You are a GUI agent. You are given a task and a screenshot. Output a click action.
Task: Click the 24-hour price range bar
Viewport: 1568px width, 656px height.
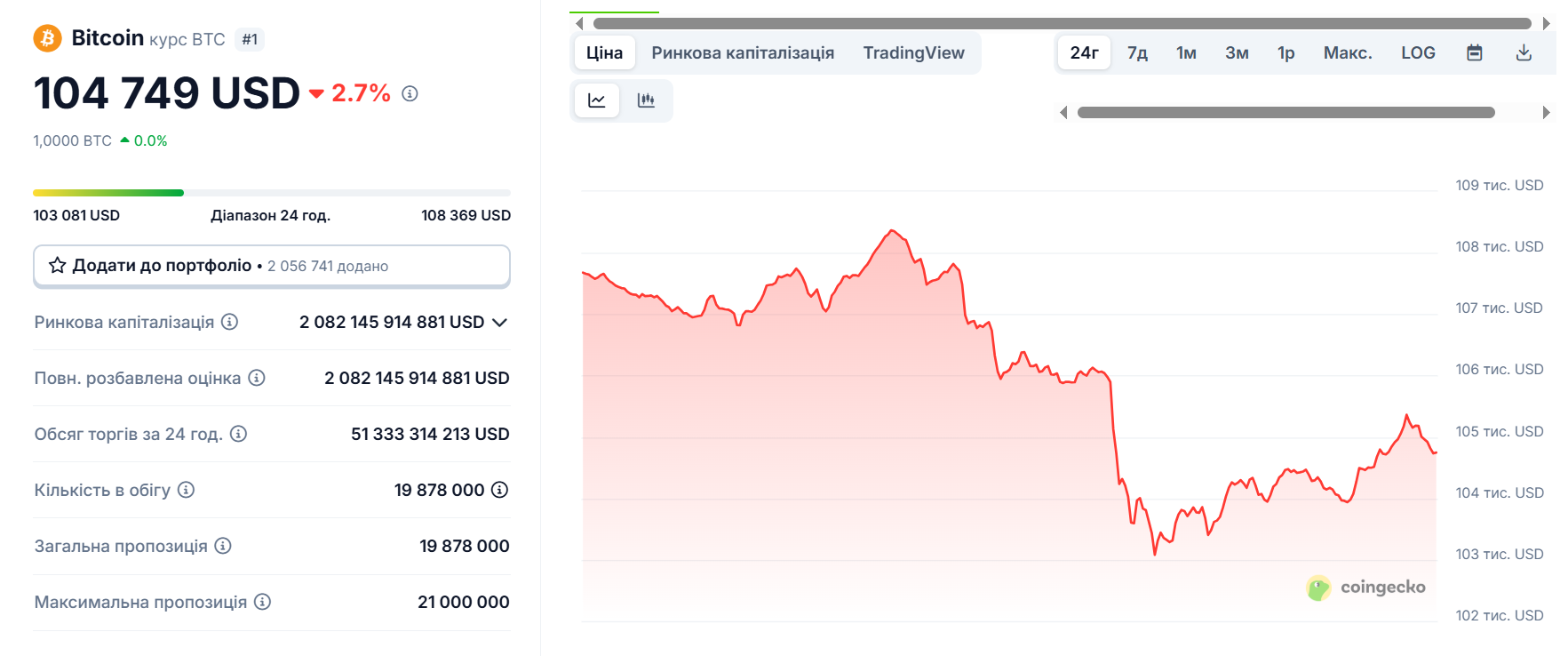point(272,193)
